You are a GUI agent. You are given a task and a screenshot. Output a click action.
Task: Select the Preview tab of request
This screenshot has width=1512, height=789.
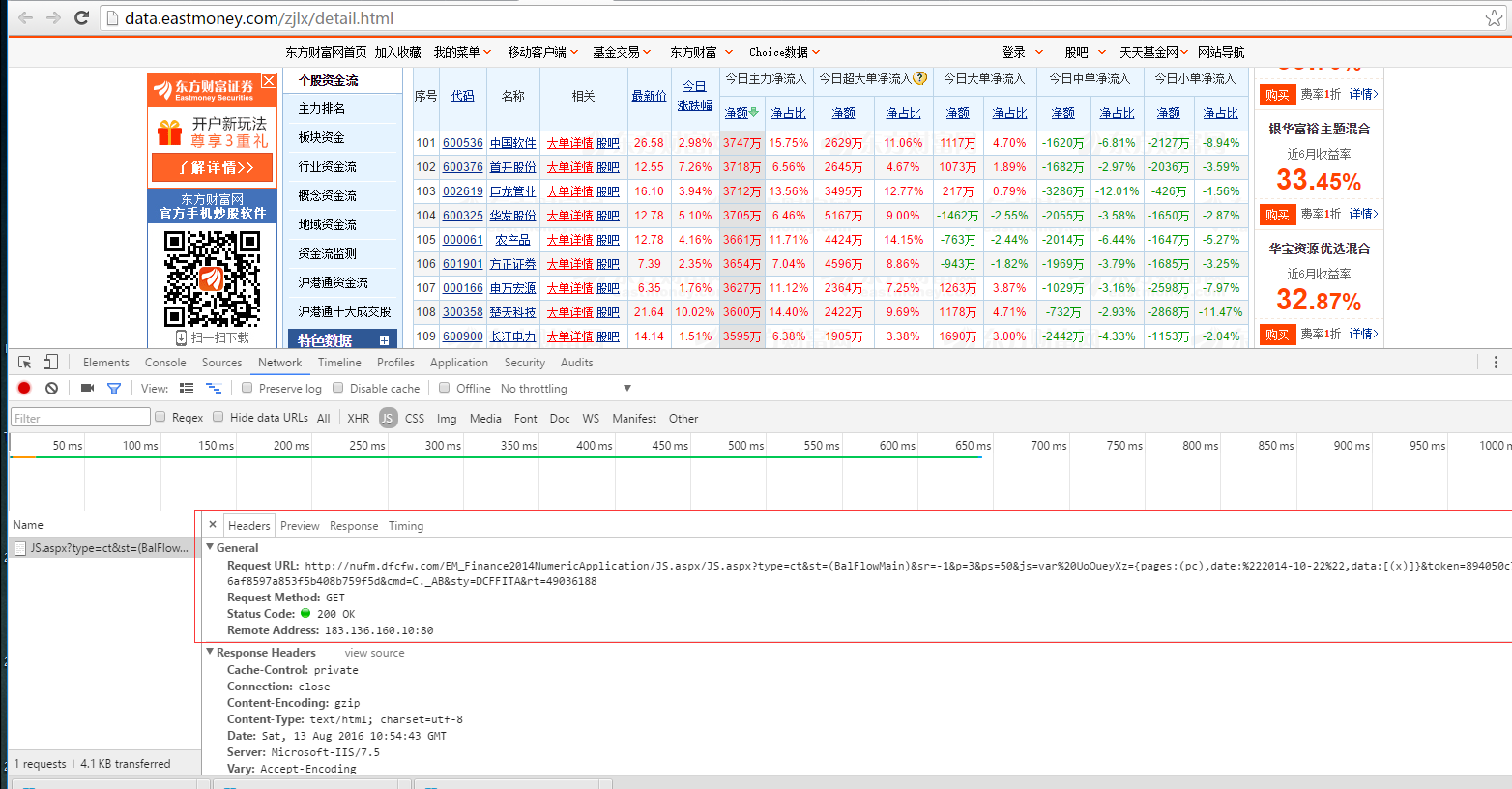[x=300, y=526]
